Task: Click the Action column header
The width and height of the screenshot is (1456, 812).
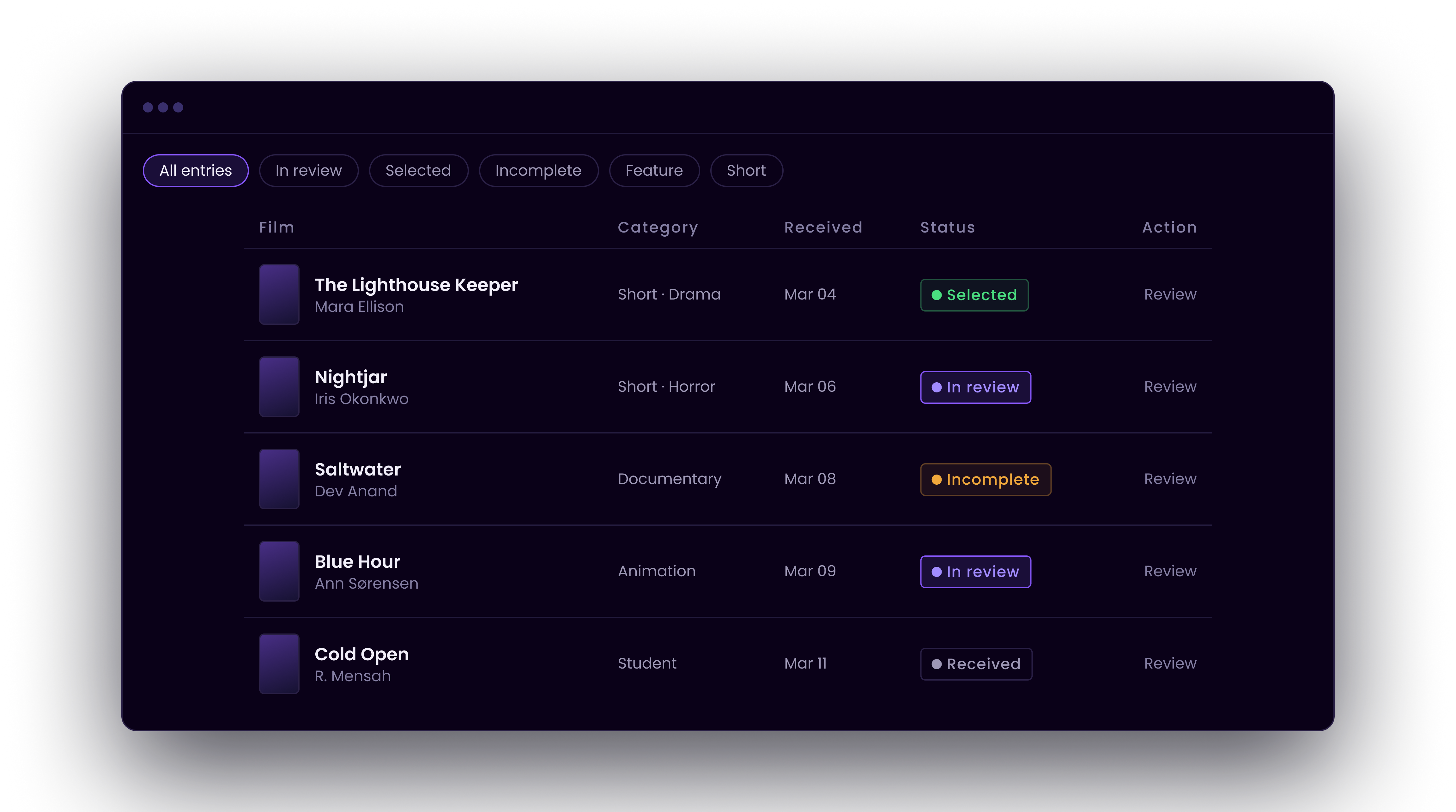Action: tap(1169, 227)
